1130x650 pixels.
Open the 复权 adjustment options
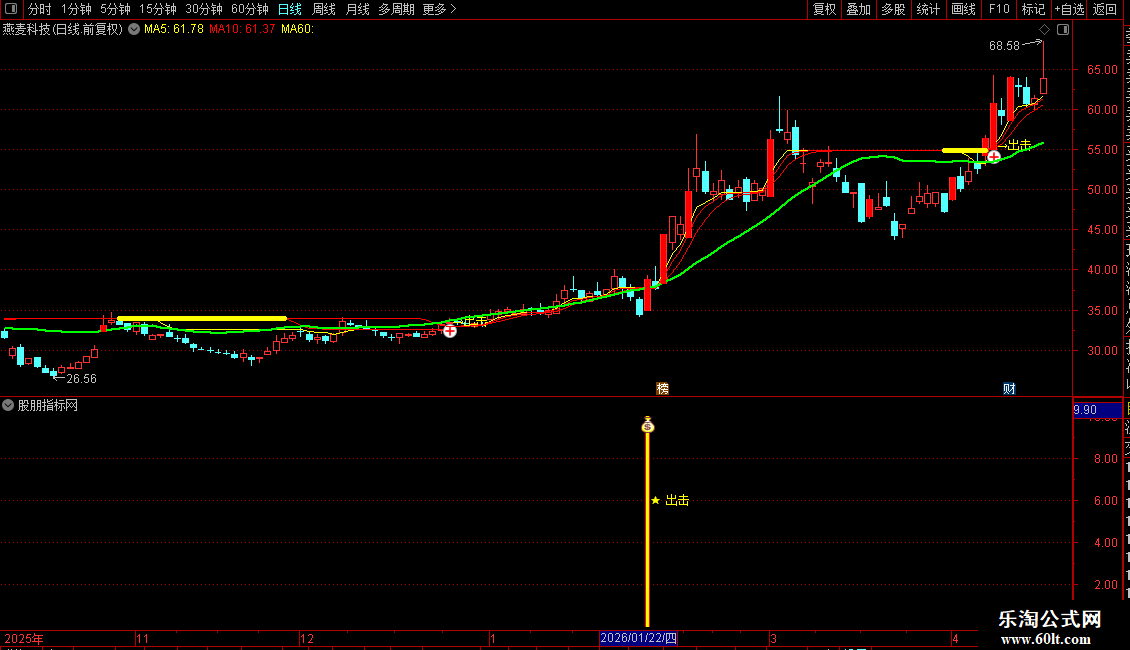pyautogui.click(x=824, y=9)
